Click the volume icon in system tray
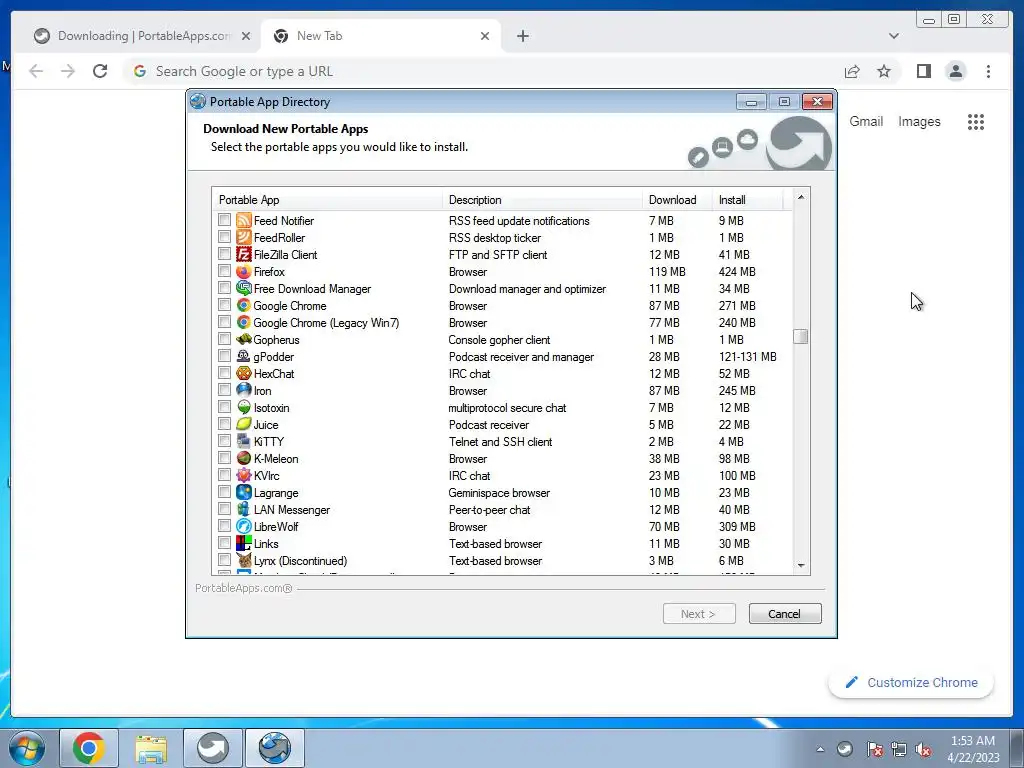This screenshot has height=768, width=1024. (x=923, y=750)
